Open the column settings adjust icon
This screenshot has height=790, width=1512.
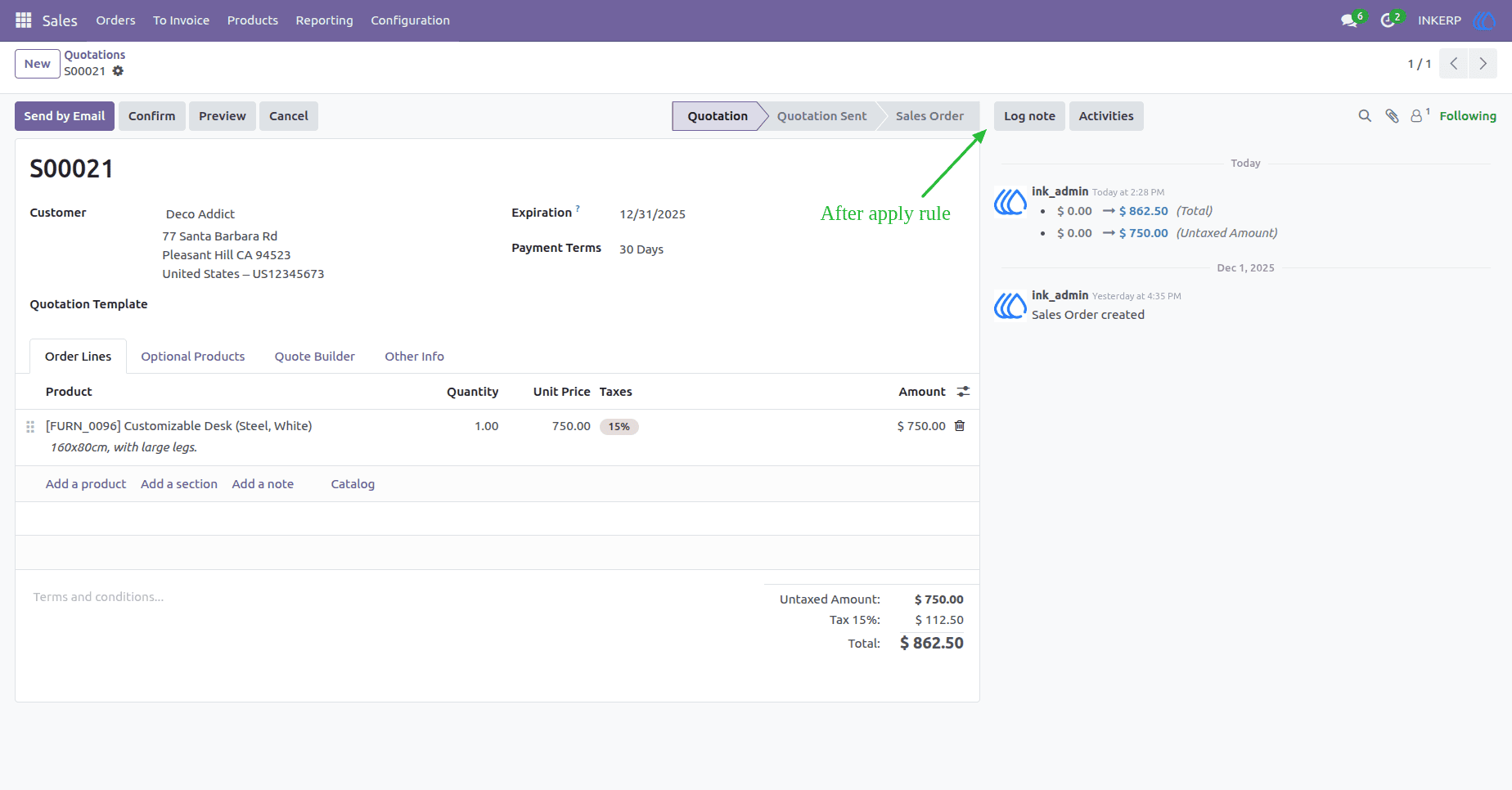(964, 392)
